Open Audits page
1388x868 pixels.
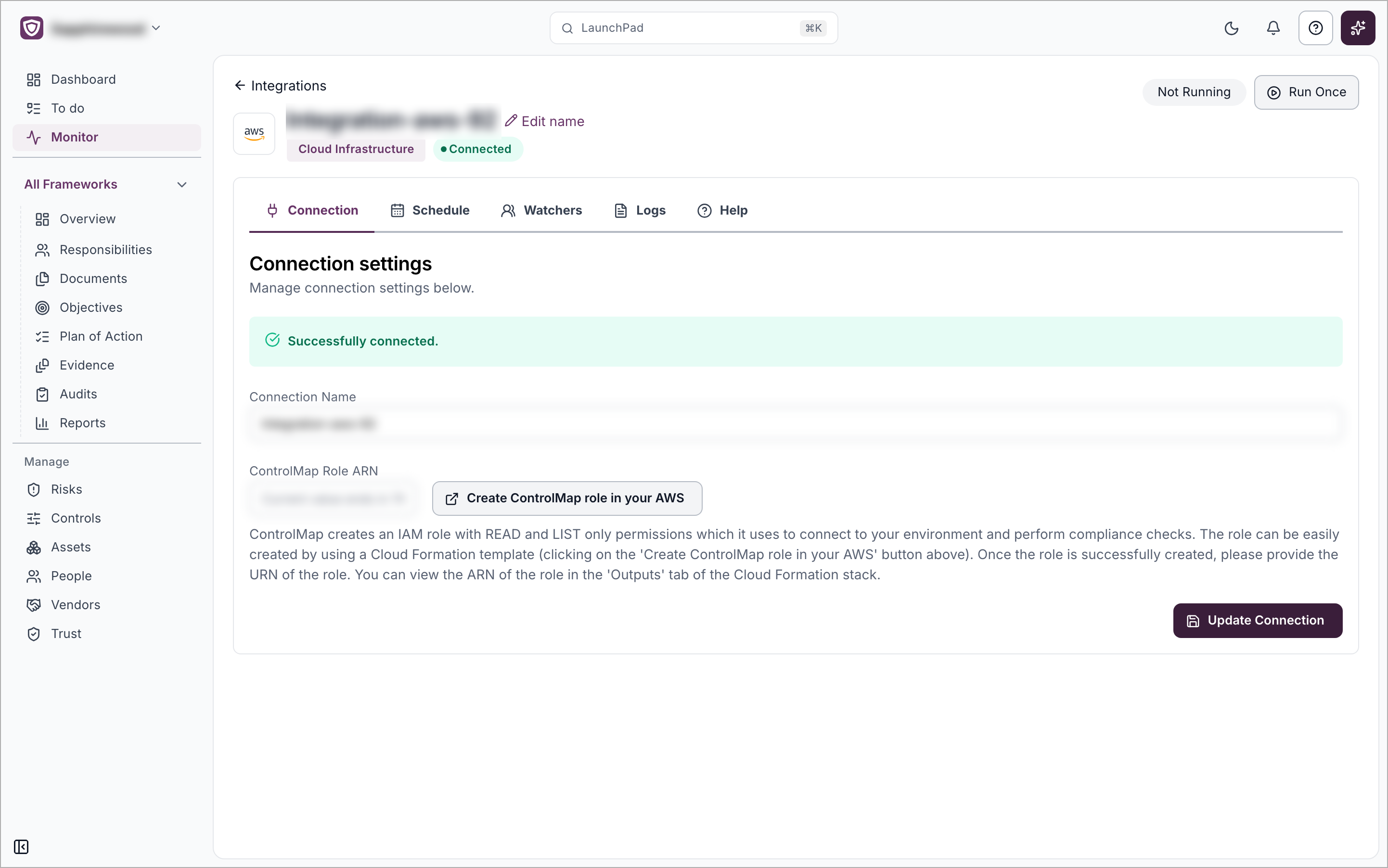[x=111, y=394]
